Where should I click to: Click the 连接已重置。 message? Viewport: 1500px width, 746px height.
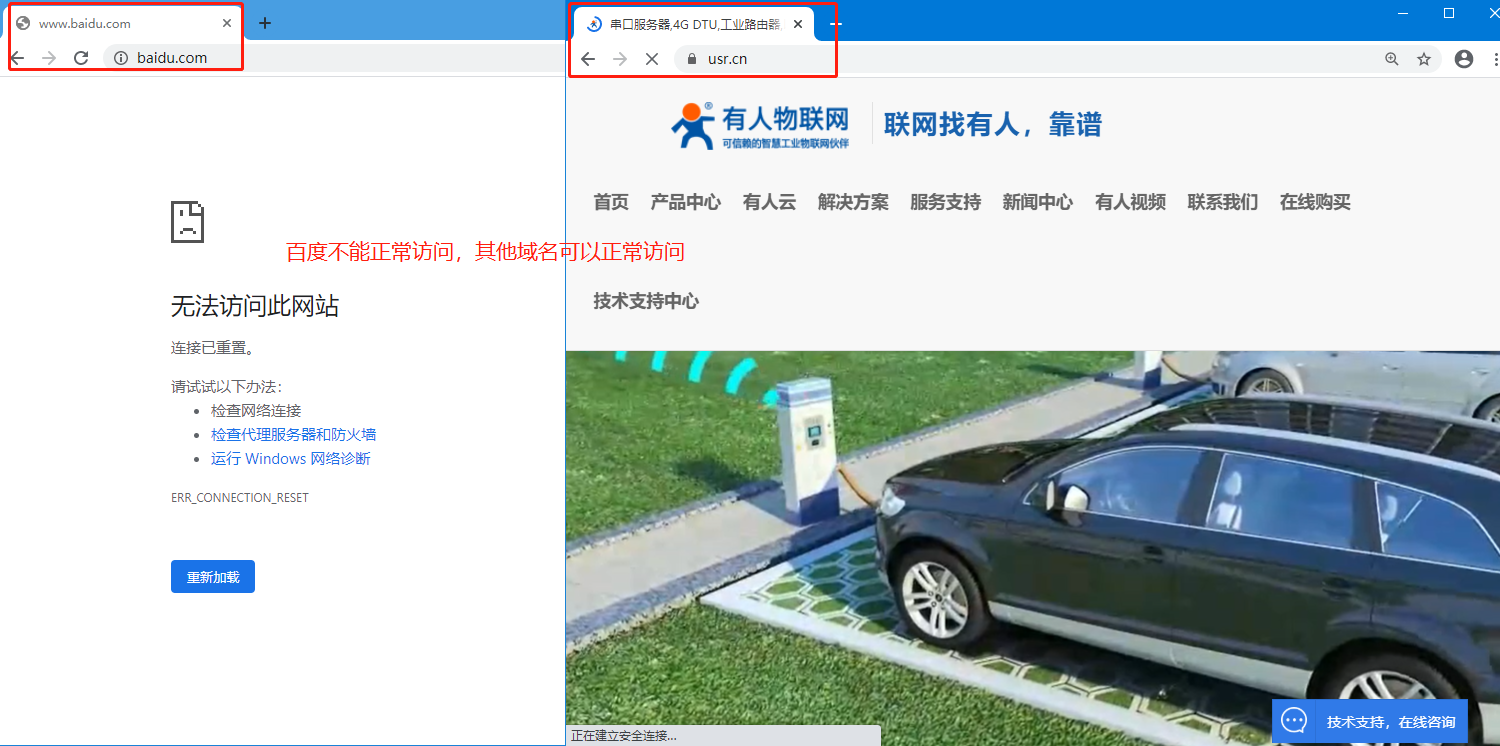point(212,348)
